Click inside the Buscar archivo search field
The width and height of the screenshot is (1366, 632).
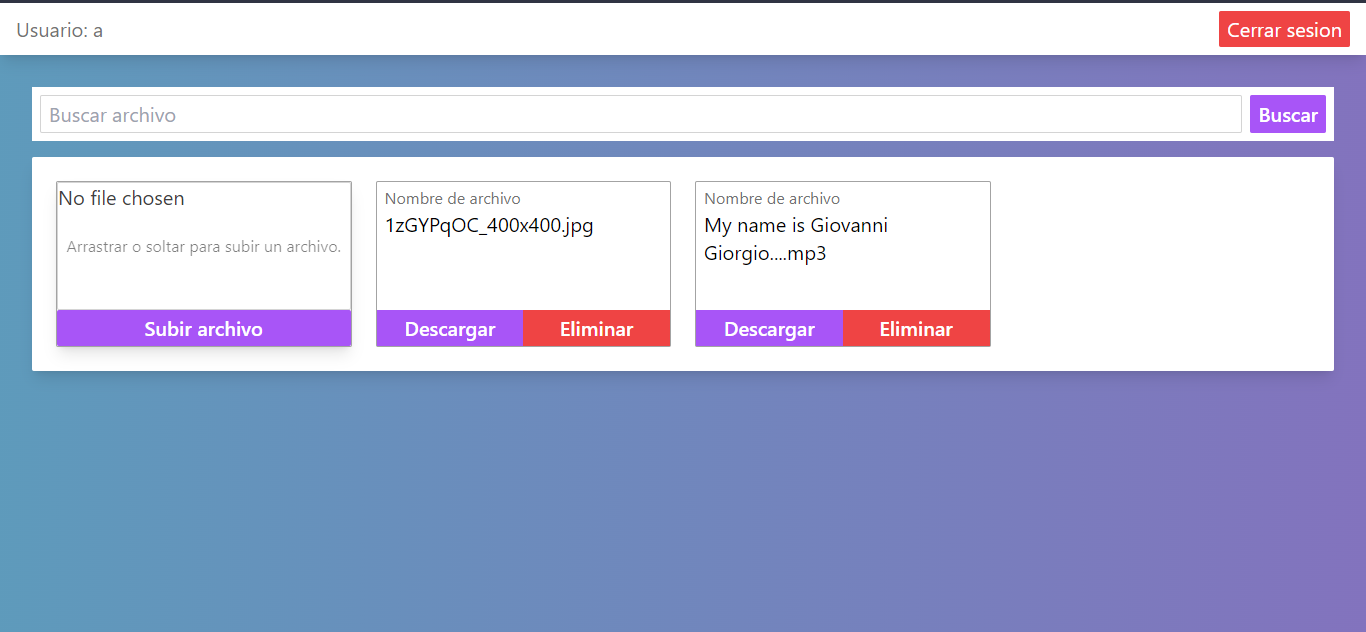click(640, 113)
